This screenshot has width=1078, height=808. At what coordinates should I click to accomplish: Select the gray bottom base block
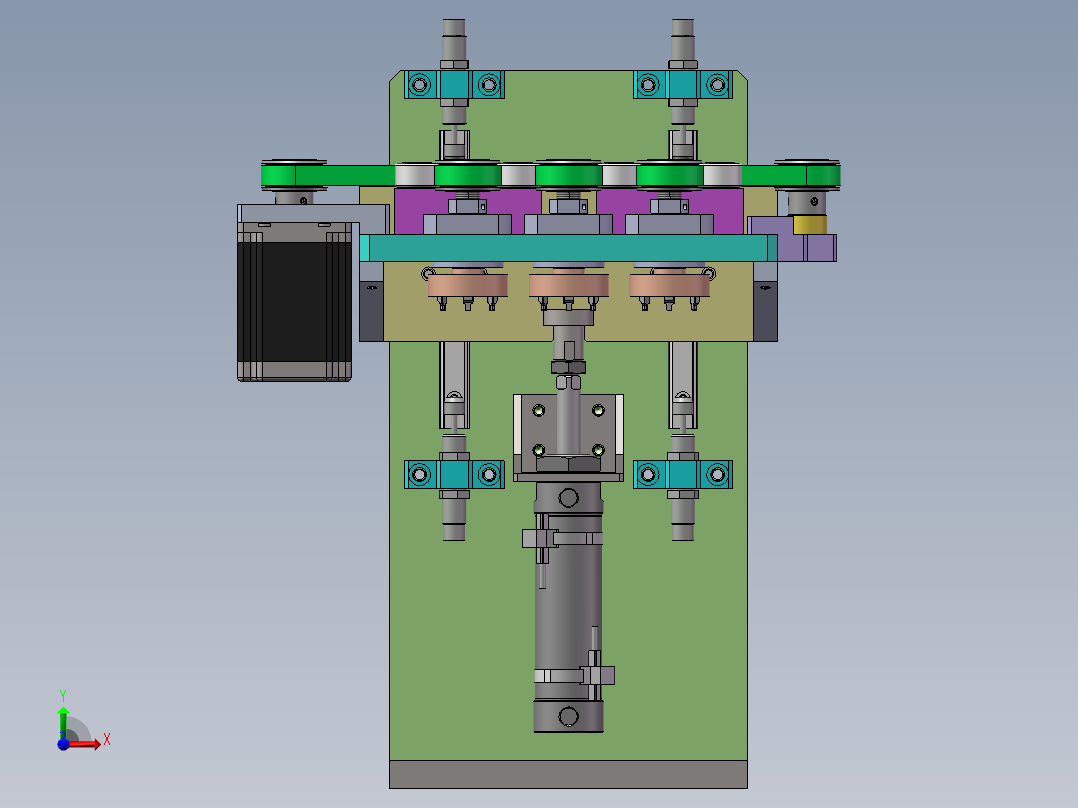point(568,774)
